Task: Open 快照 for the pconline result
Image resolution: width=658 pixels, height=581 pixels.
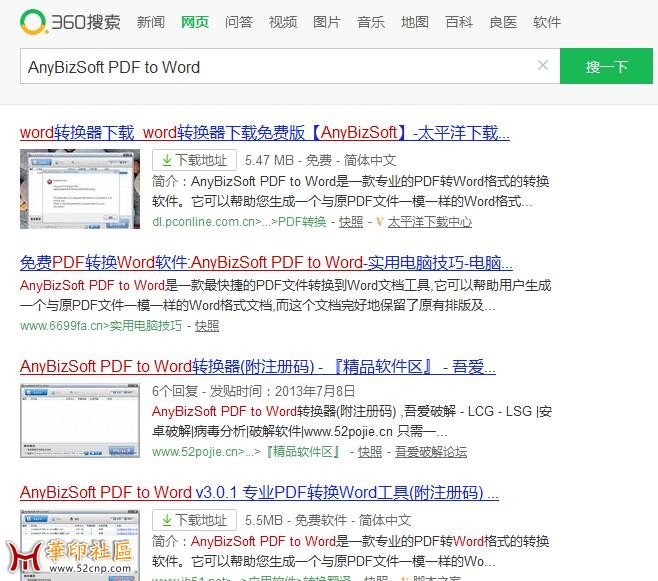Action: 351,221
